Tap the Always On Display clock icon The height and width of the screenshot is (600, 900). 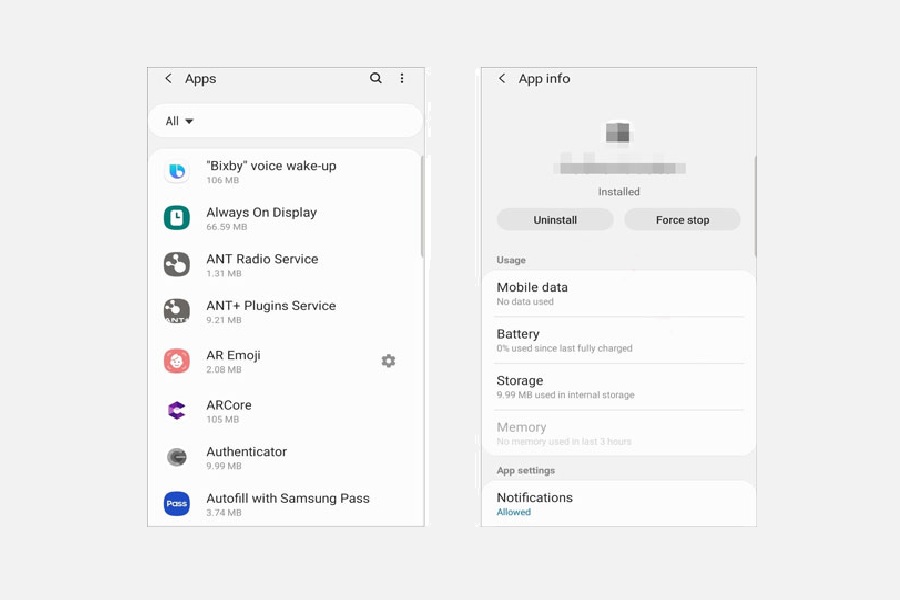[177, 217]
